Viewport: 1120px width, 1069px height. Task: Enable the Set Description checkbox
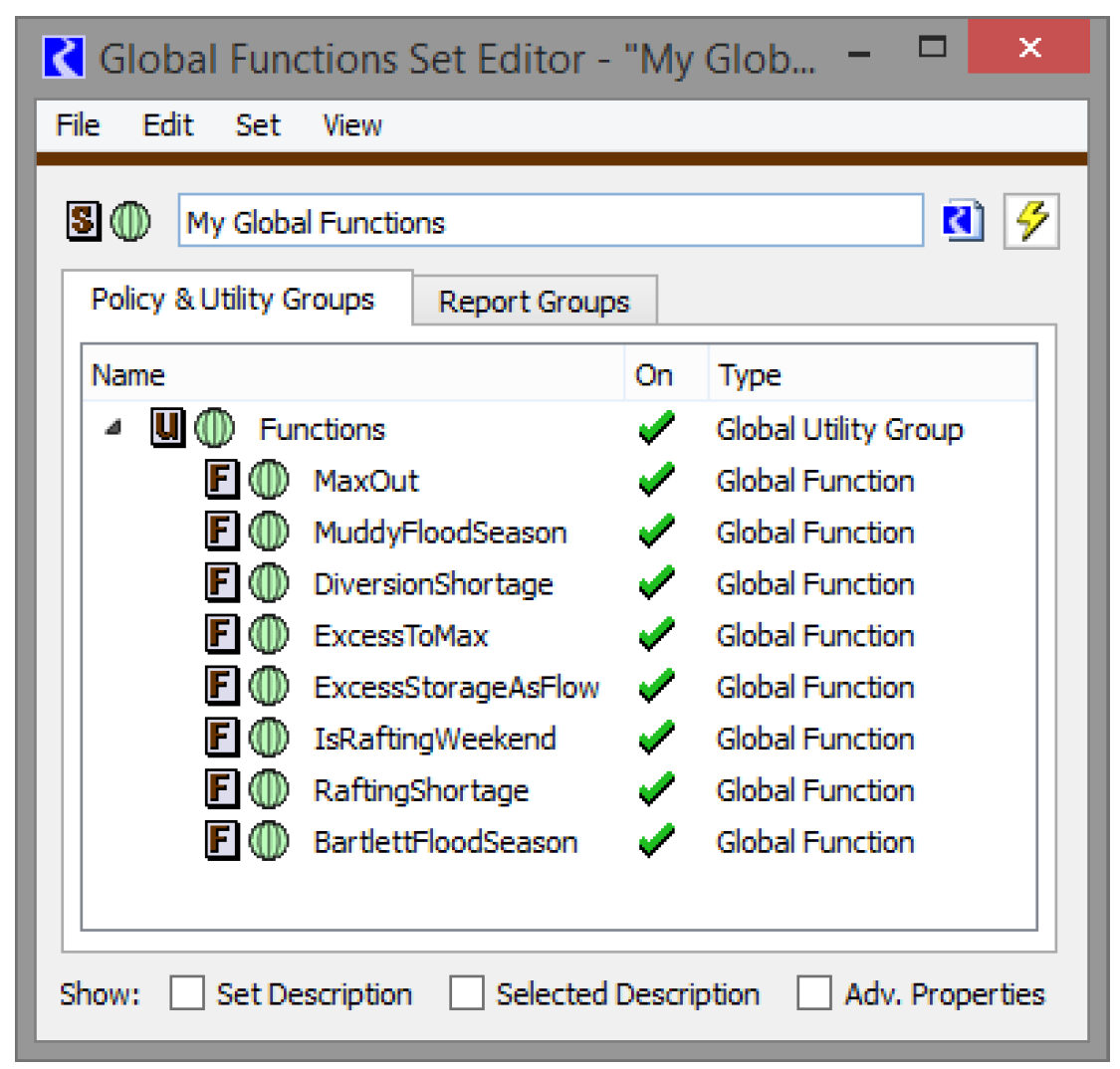coord(186,993)
